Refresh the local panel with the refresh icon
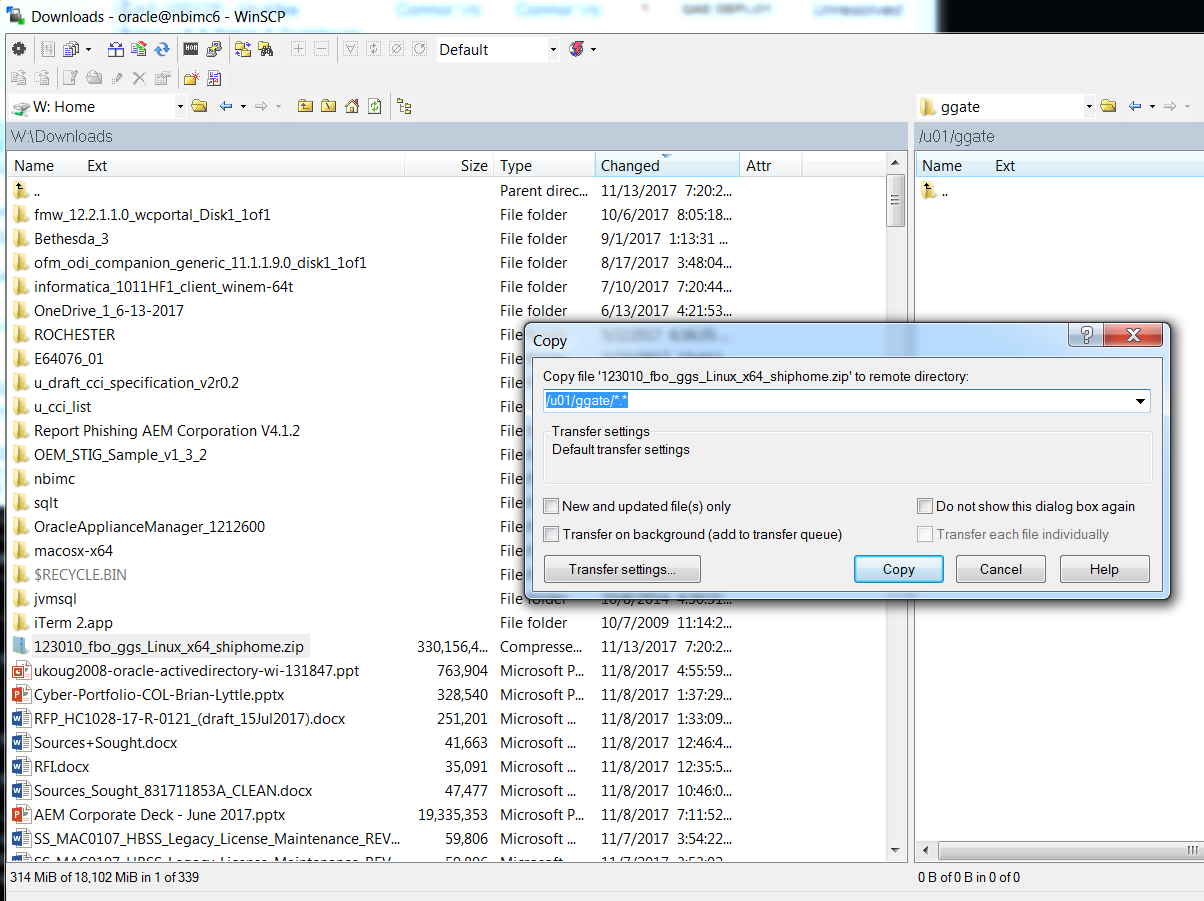 372,106
